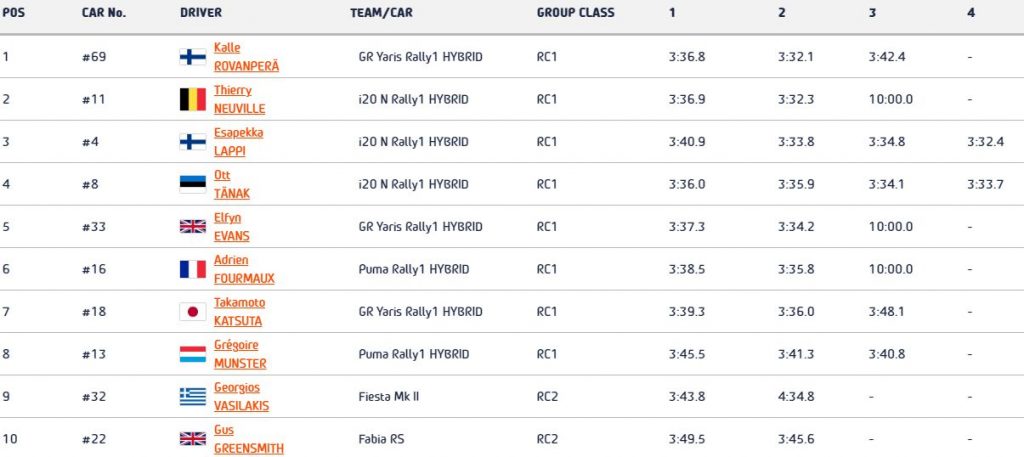Click the UK flag beside Elfyn Evans
Image resolution: width=1024 pixels, height=457 pixels.
point(193,227)
